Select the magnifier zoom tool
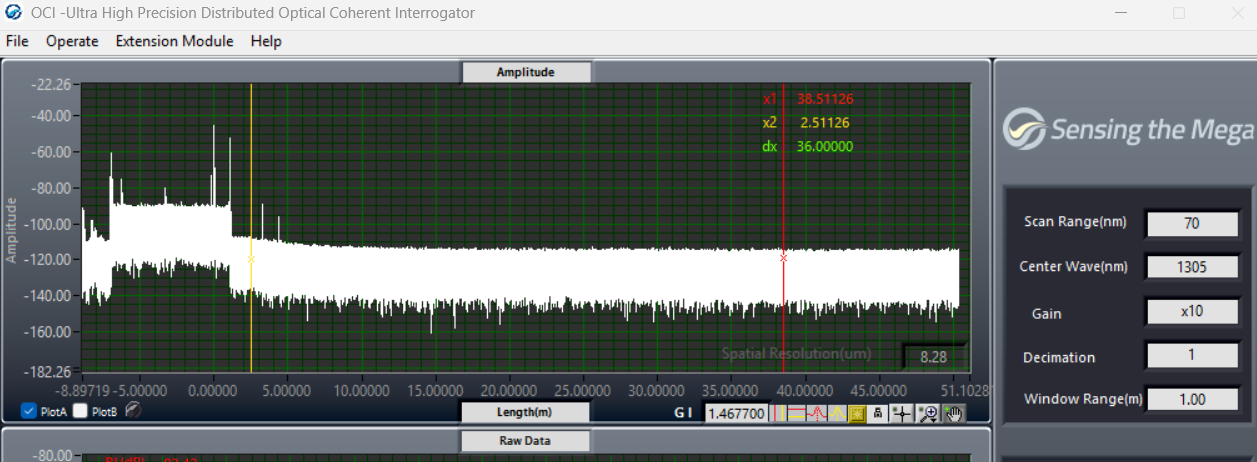Screen dimensions: 1257x462 927,413
